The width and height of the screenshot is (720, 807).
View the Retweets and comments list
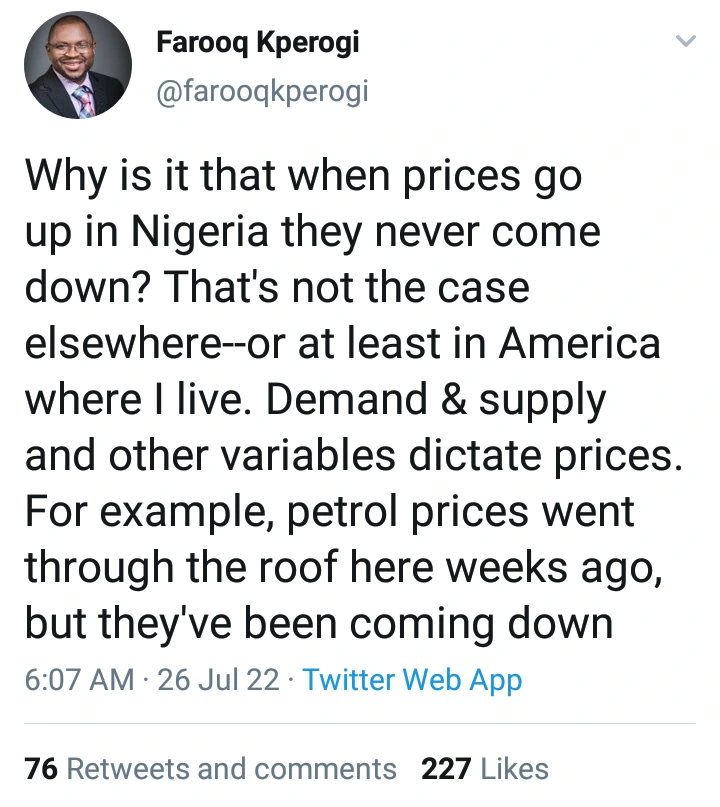(231, 769)
